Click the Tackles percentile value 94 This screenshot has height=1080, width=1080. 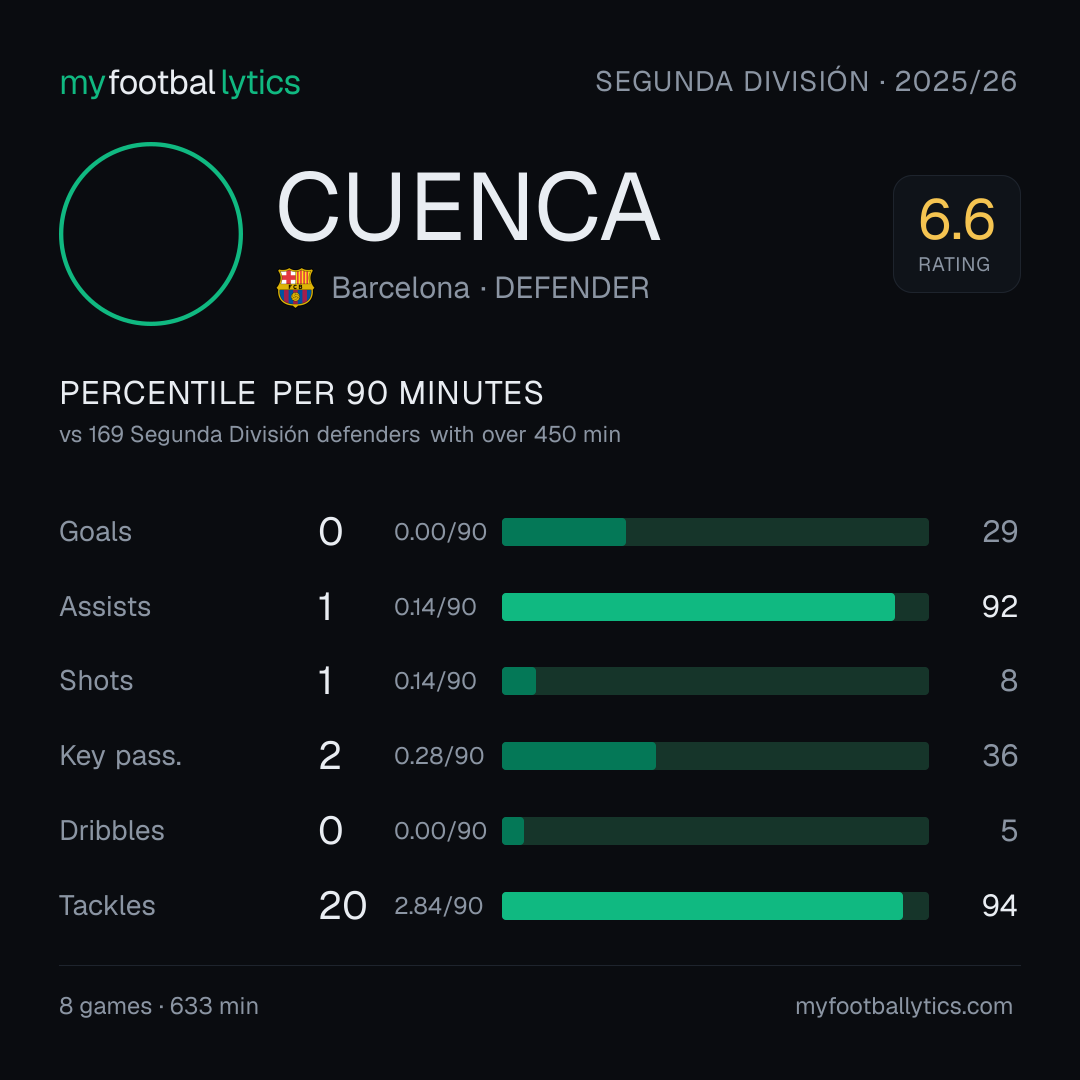point(999,906)
